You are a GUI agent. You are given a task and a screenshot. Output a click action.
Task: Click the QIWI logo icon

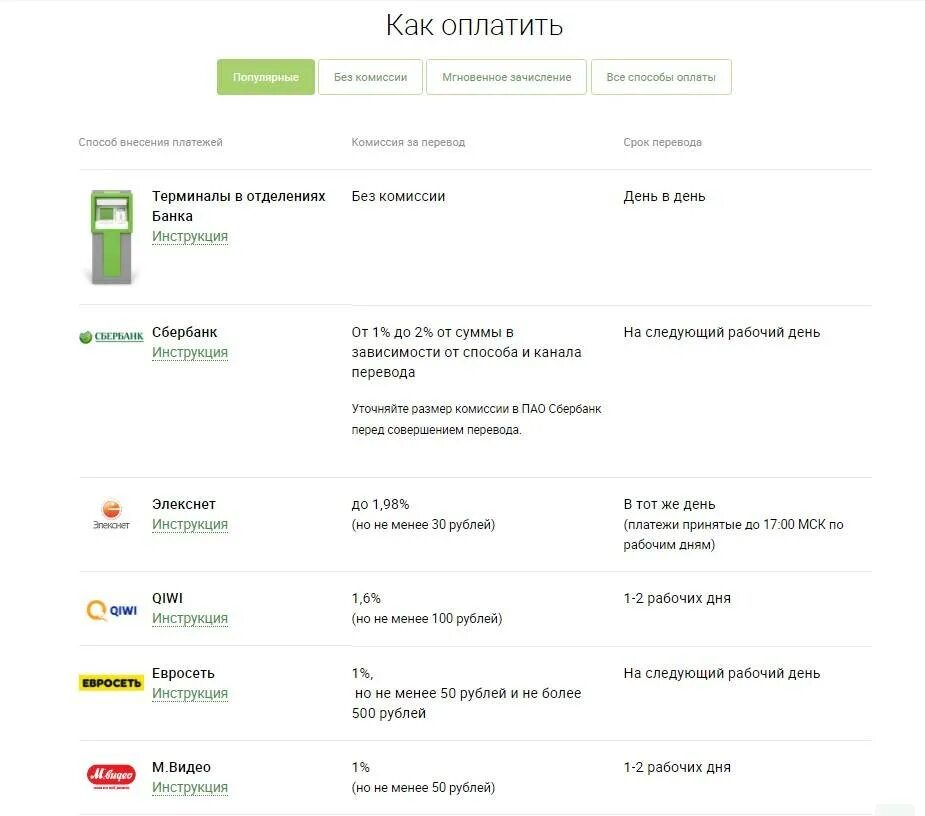coord(111,609)
